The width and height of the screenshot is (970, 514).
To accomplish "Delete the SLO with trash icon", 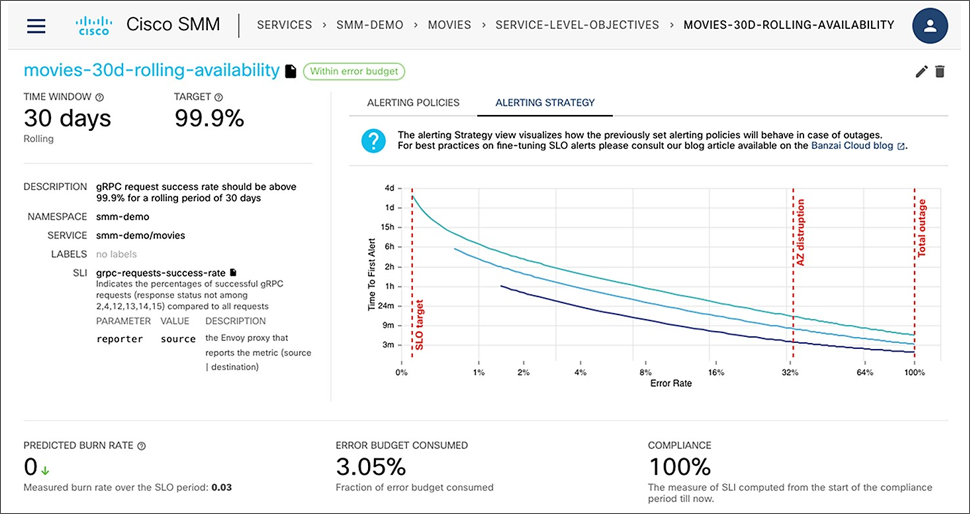I will [x=940, y=72].
